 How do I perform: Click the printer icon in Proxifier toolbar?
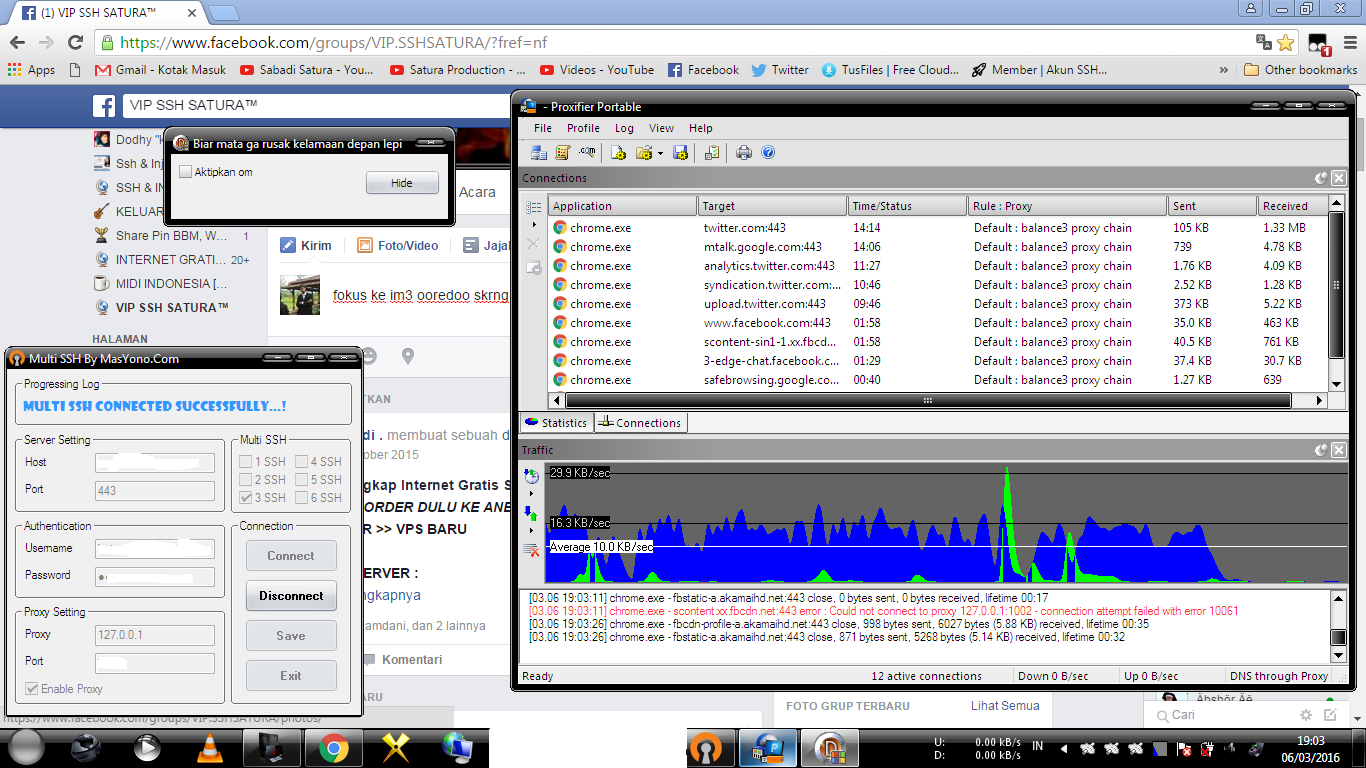point(744,153)
